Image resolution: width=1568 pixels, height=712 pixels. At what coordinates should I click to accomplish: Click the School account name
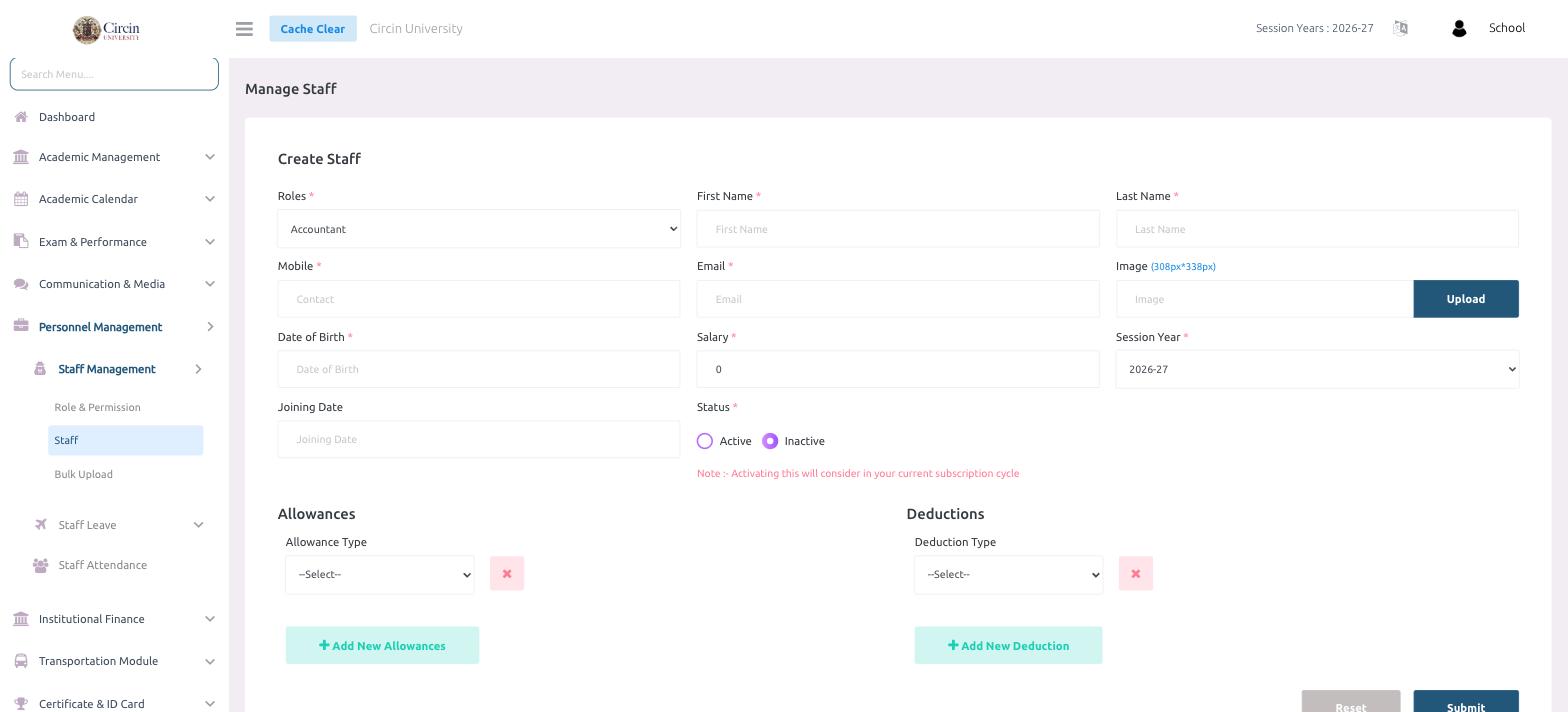(1507, 28)
